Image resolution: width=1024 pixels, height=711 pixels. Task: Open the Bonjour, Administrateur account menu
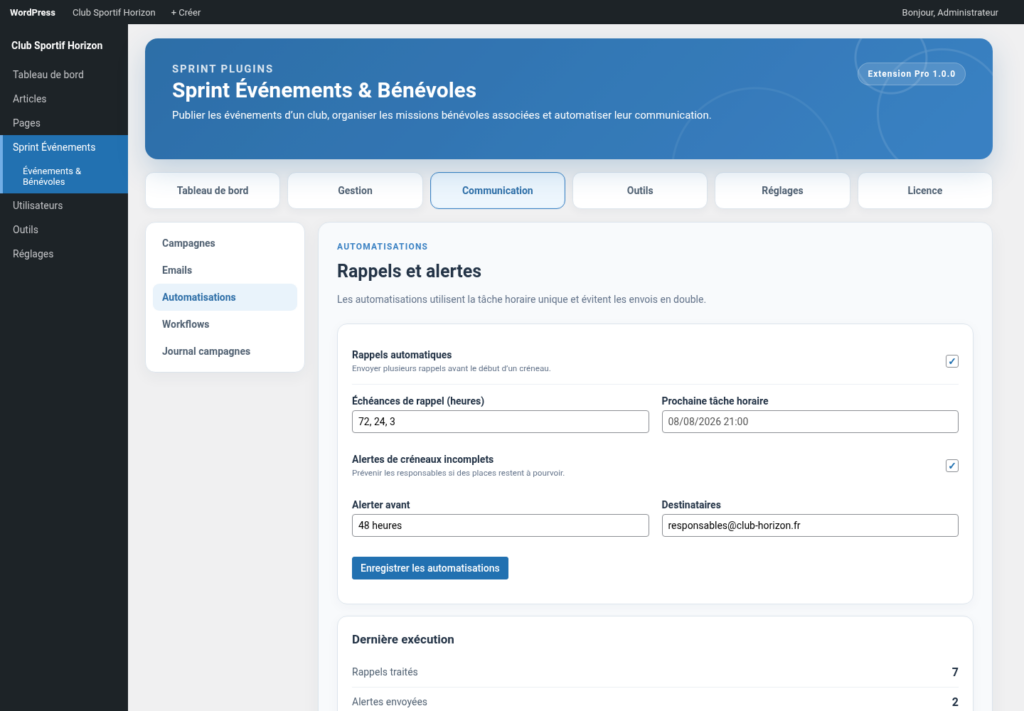[x=950, y=12]
